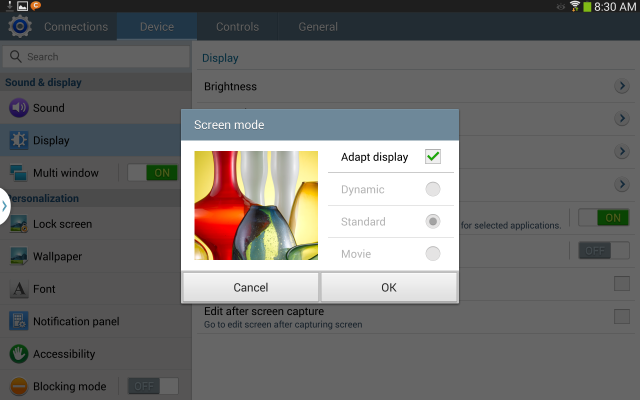This screenshot has width=640, height=400.
Task: Expand the Brightness chevron arrow
Action: click(x=622, y=86)
